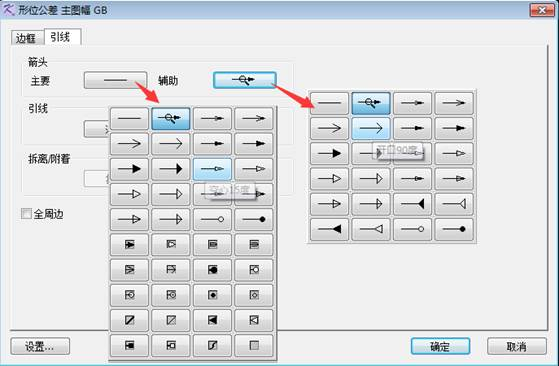Select boxed hollow arrow icon in 主要 palette
This screenshot has width=559, height=366.
click(x=171, y=244)
